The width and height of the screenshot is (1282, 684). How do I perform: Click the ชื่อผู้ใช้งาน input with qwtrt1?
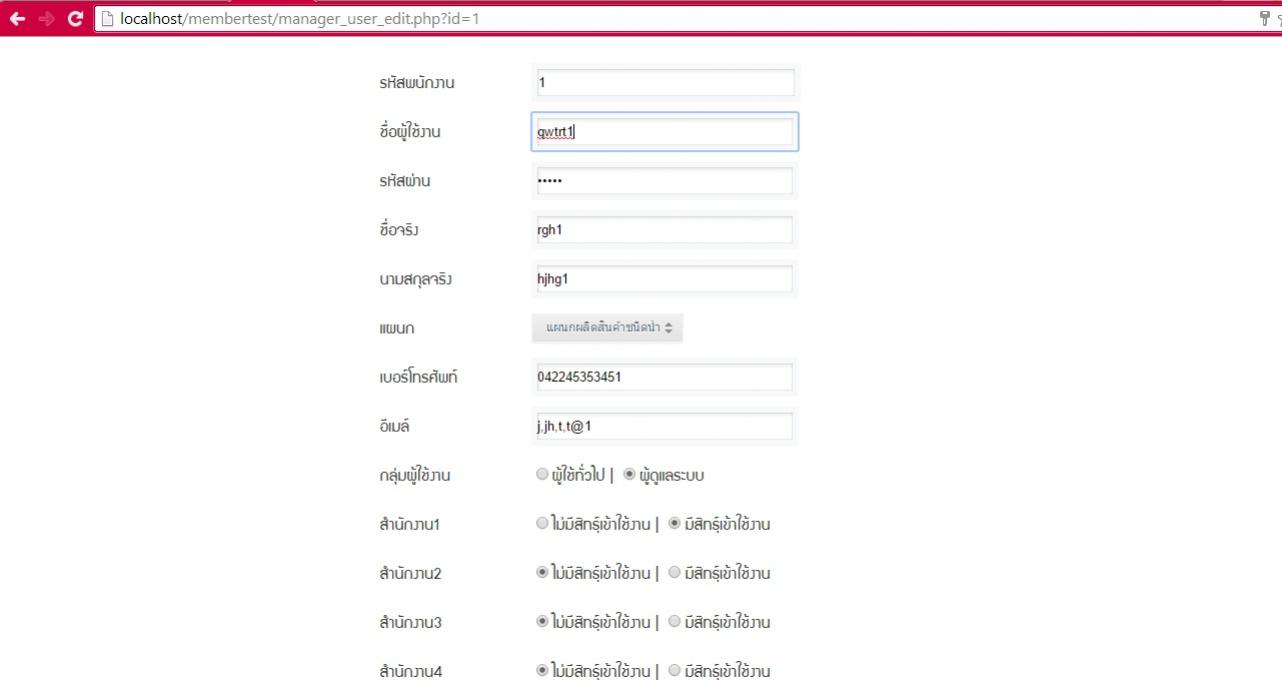[x=664, y=132]
